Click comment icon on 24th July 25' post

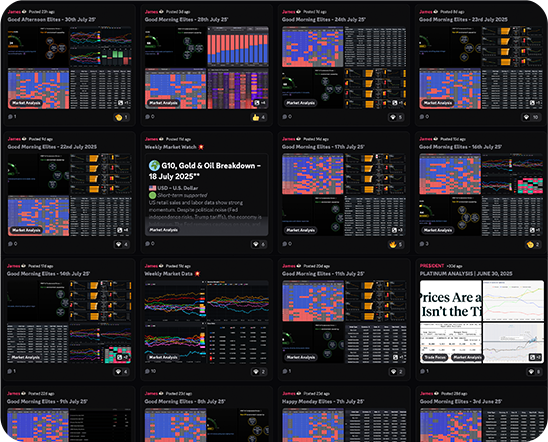[284, 117]
